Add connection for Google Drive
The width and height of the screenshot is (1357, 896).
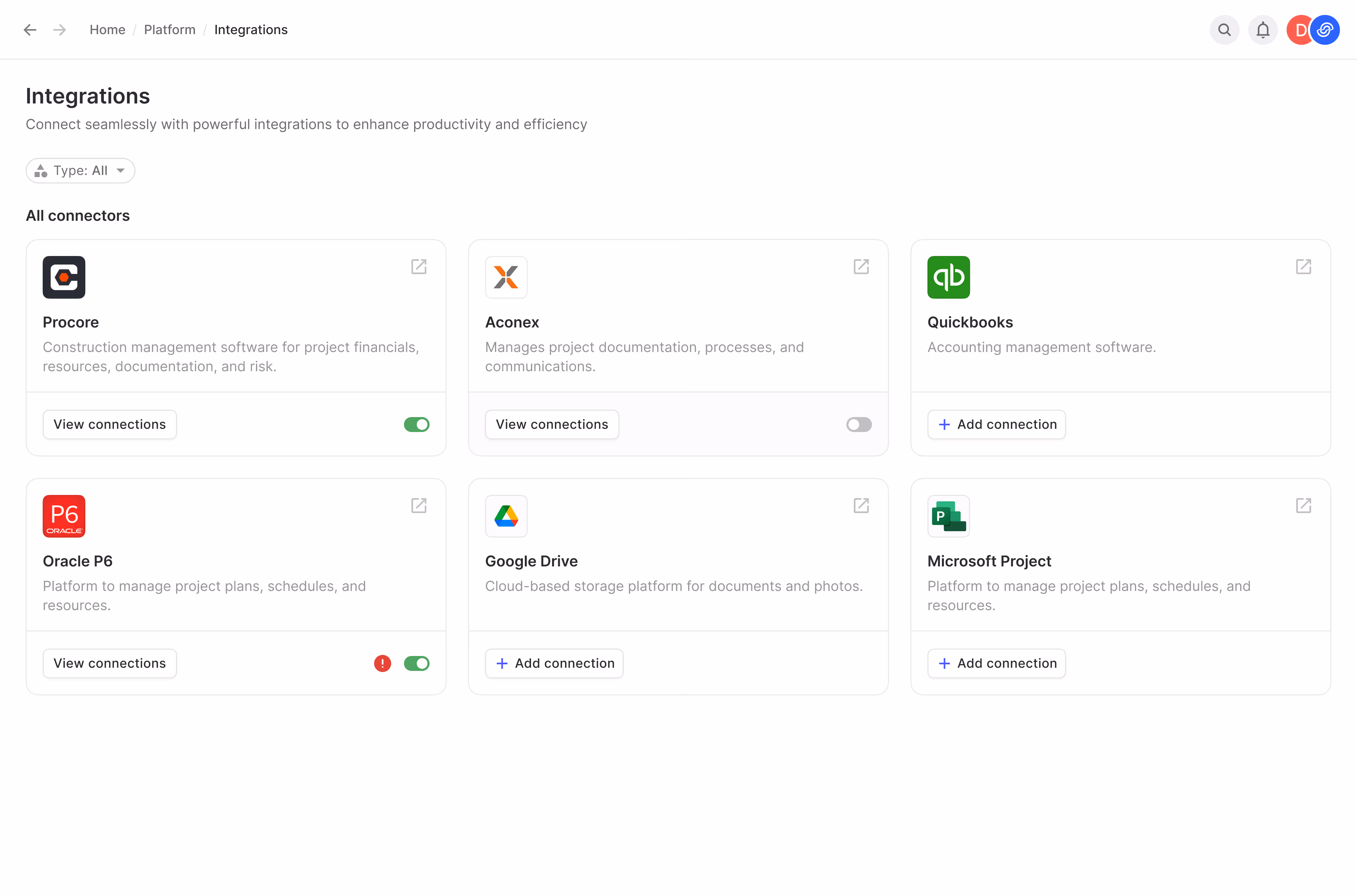tap(554, 663)
